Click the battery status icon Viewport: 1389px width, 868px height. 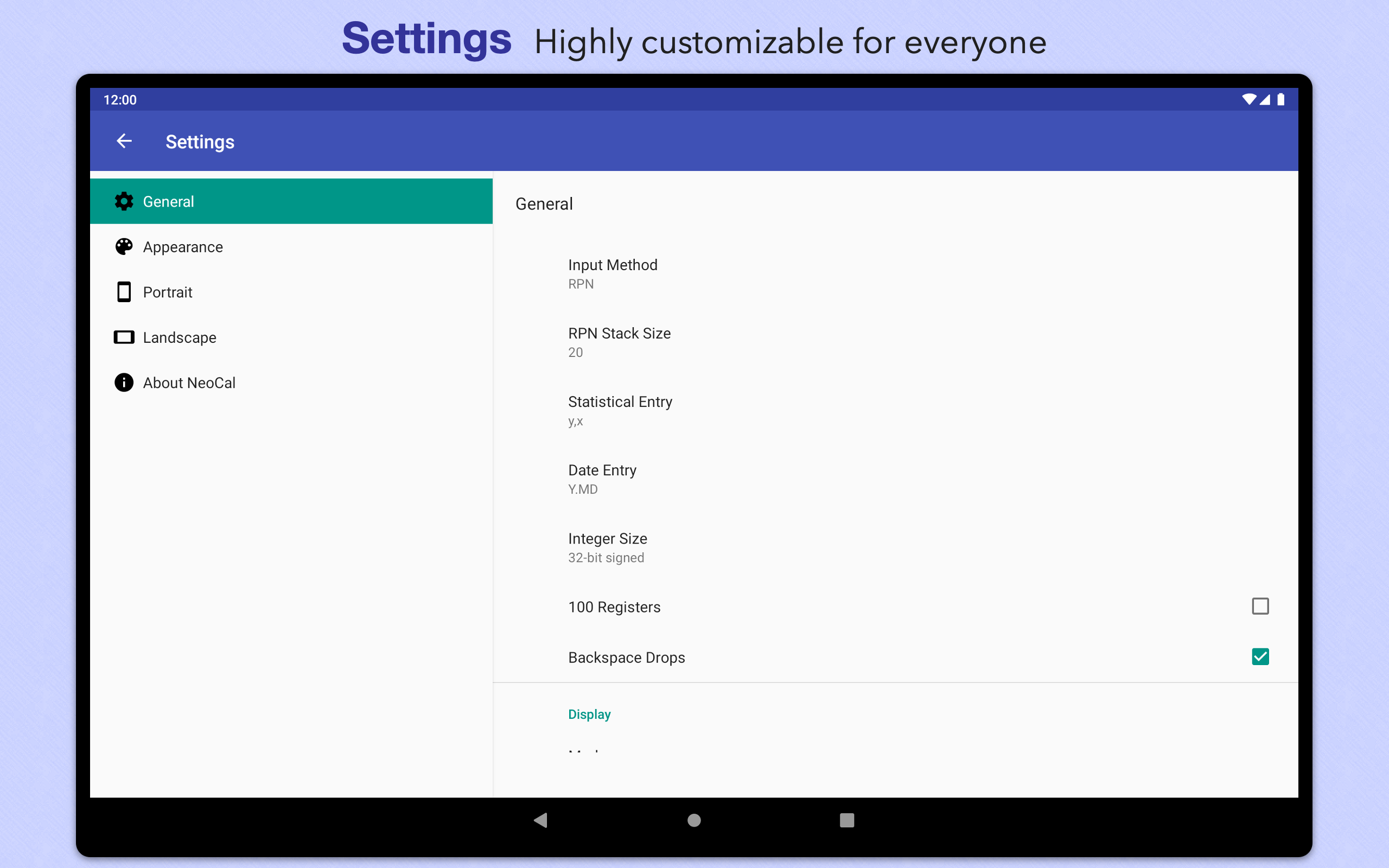tap(1280, 99)
